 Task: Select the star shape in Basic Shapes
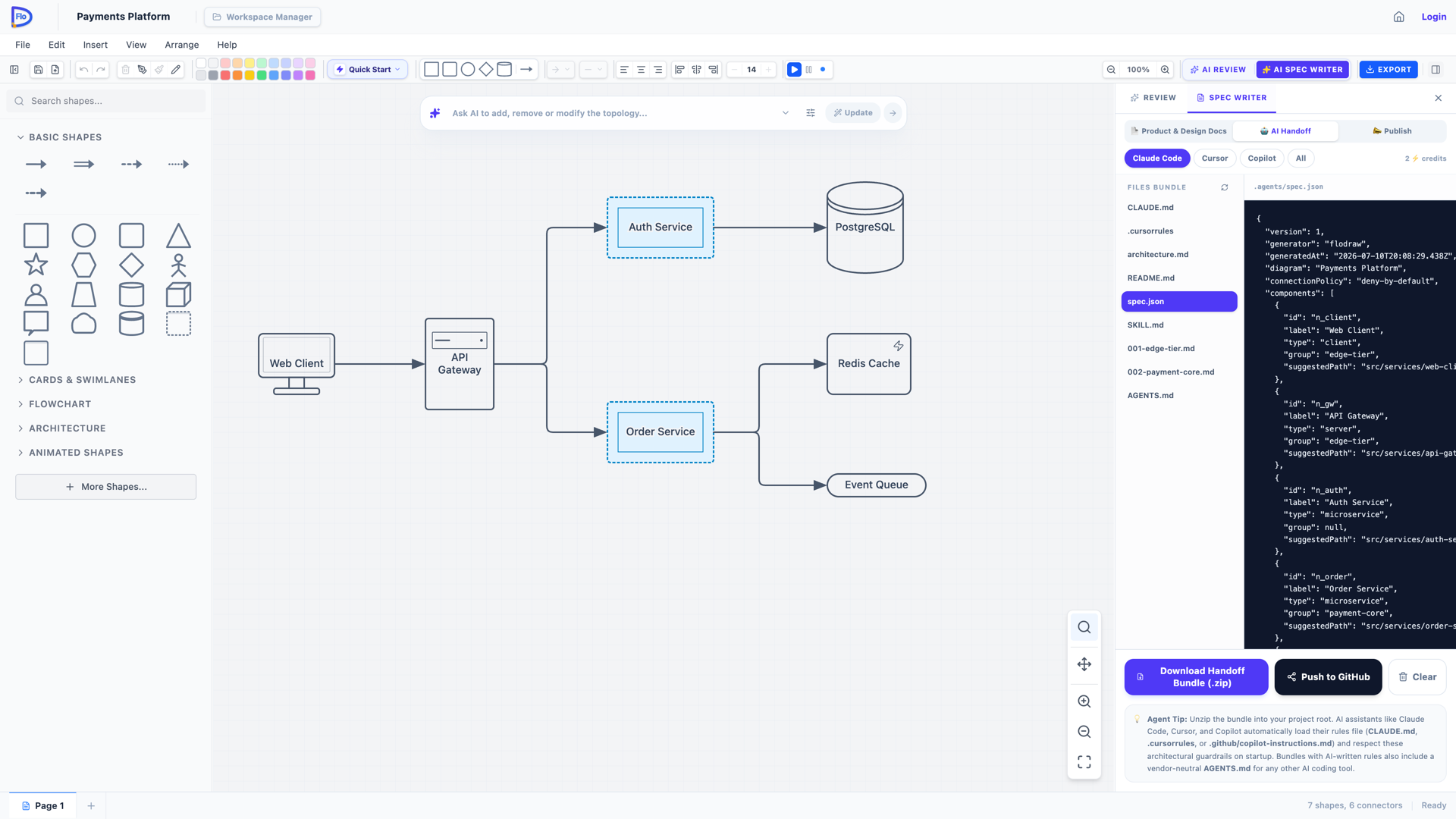click(x=36, y=265)
